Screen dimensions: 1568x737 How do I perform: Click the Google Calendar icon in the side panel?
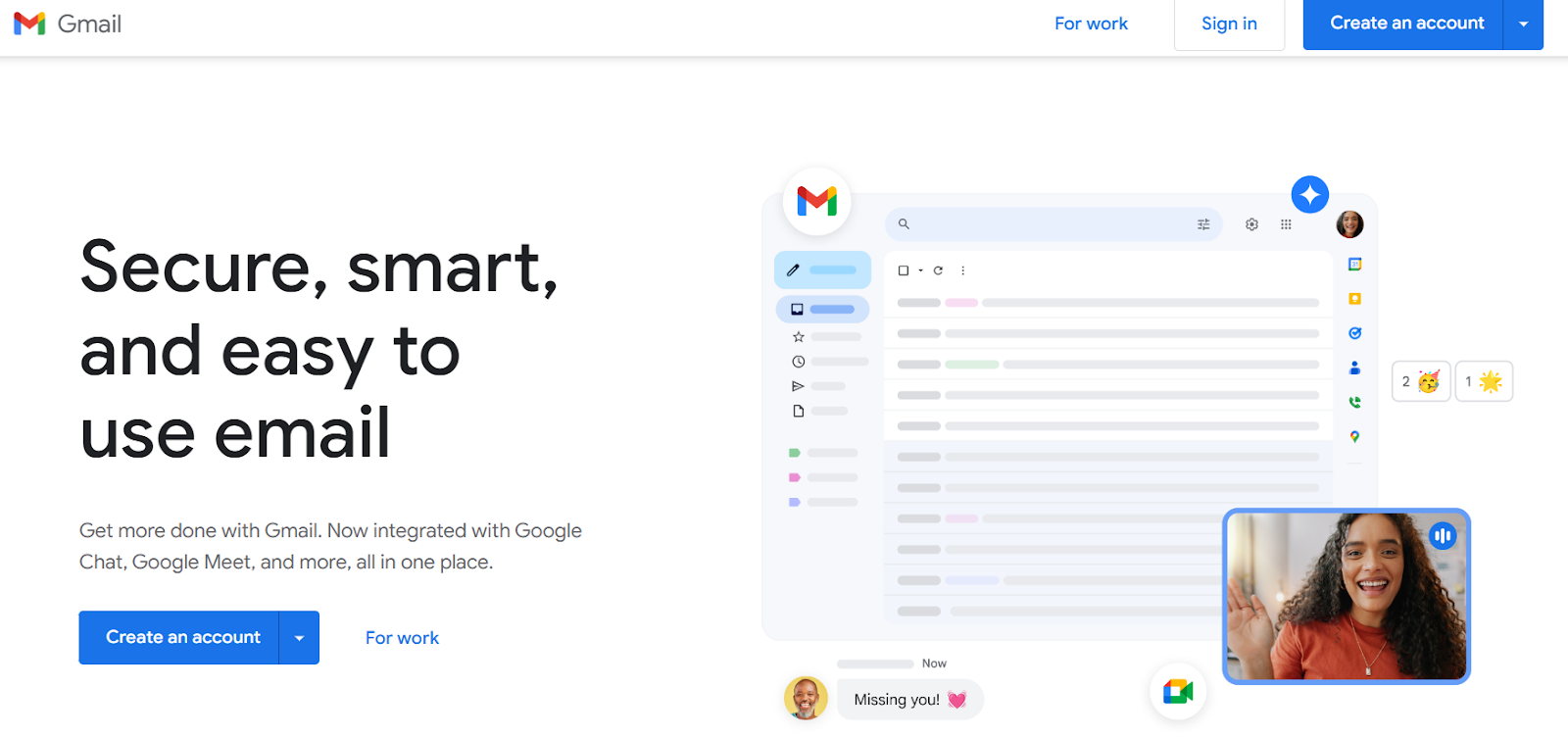[x=1354, y=265]
